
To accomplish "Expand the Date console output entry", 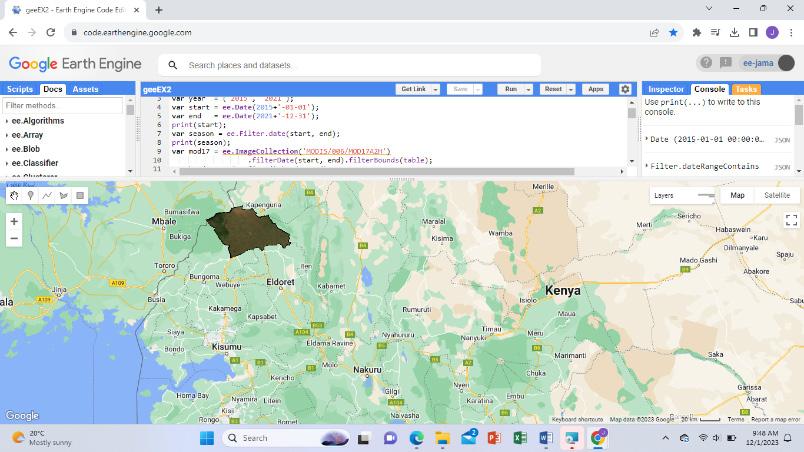I will click(x=647, y=139).
